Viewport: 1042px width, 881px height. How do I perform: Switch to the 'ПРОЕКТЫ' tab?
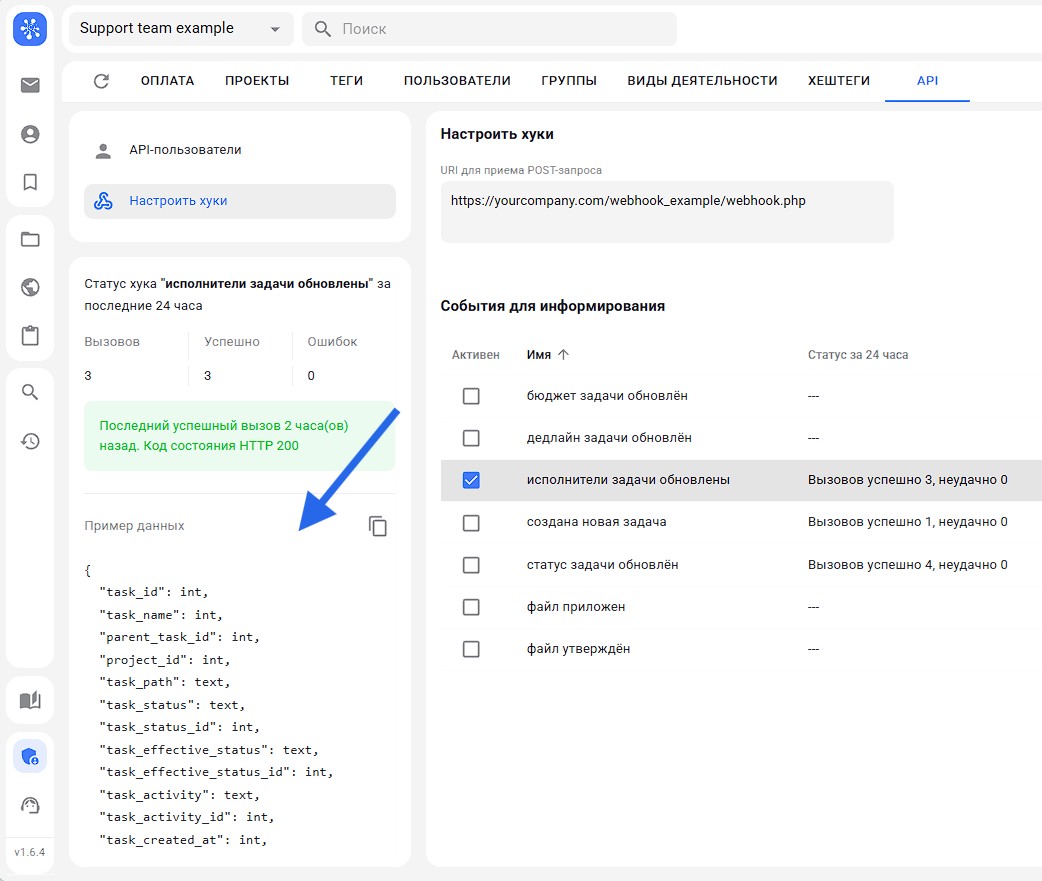point(257,81)
